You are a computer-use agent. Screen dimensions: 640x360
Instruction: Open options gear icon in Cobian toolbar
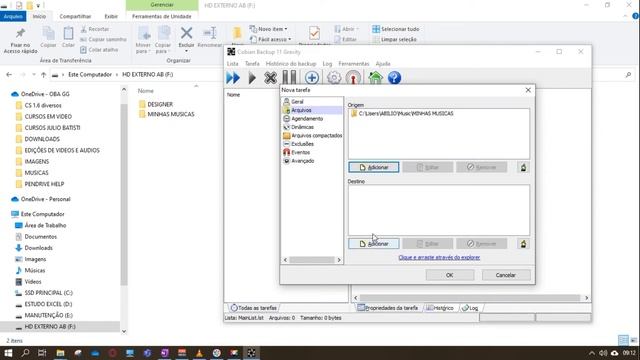point(334,78)
